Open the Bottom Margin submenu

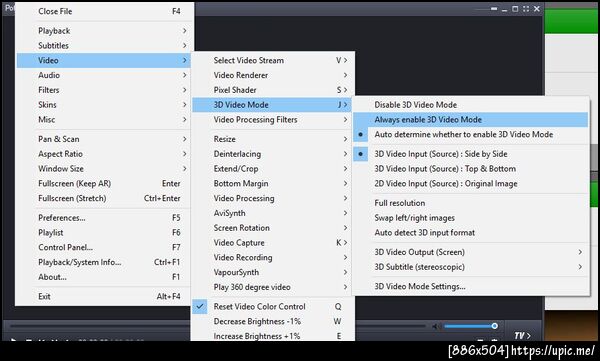tap(272, 184)
